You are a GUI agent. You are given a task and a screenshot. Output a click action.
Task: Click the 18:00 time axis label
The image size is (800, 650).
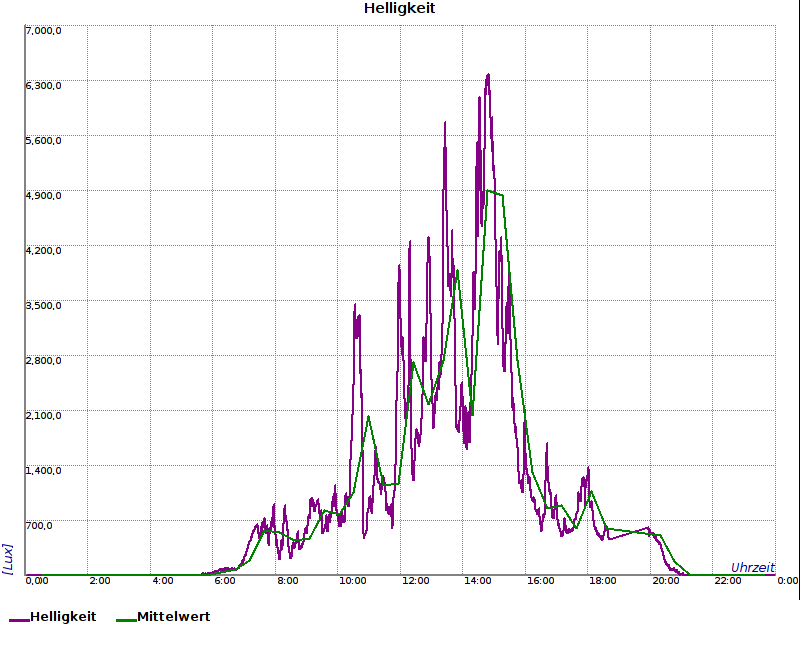point(603,581)
